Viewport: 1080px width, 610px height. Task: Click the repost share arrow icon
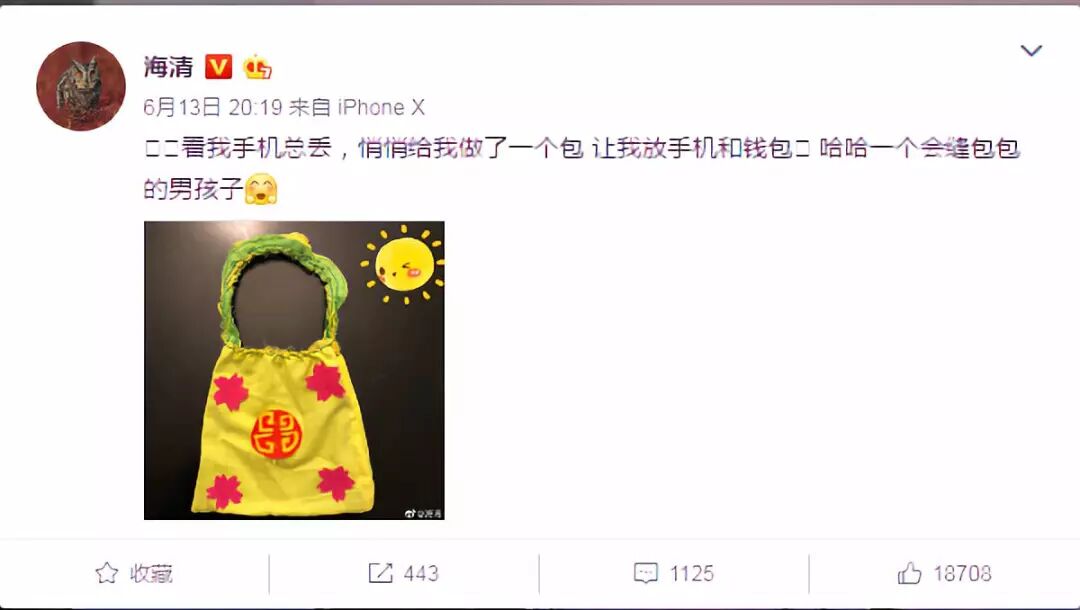click(380, 573)
